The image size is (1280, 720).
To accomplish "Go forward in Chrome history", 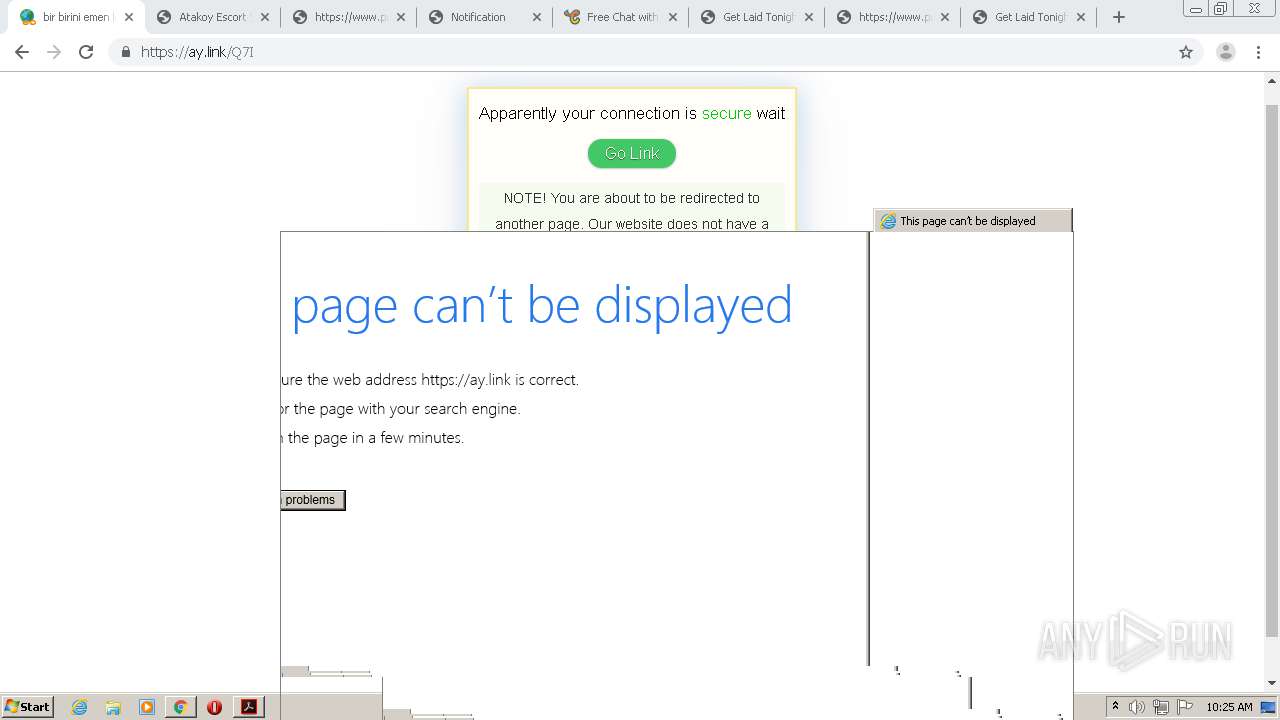I will (x=54, y=52).
